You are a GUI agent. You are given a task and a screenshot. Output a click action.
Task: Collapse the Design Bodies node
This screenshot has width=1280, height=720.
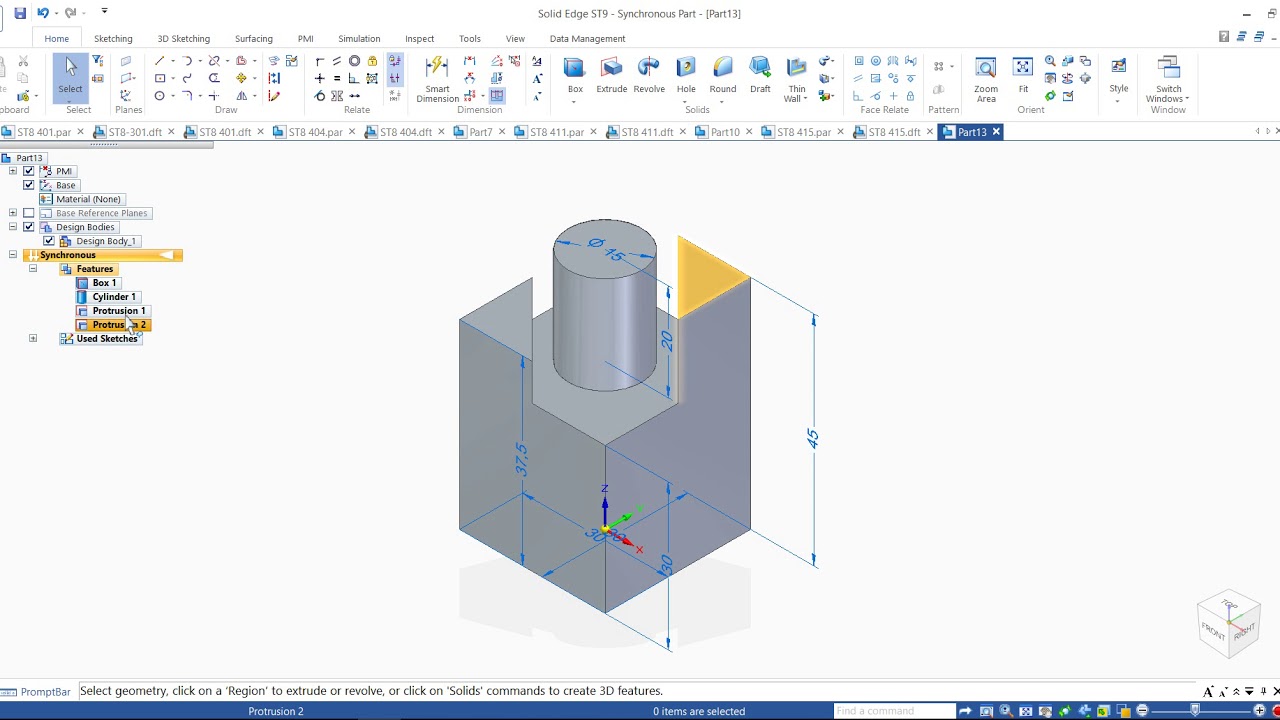pyautogui.click(x=13, y=227)
